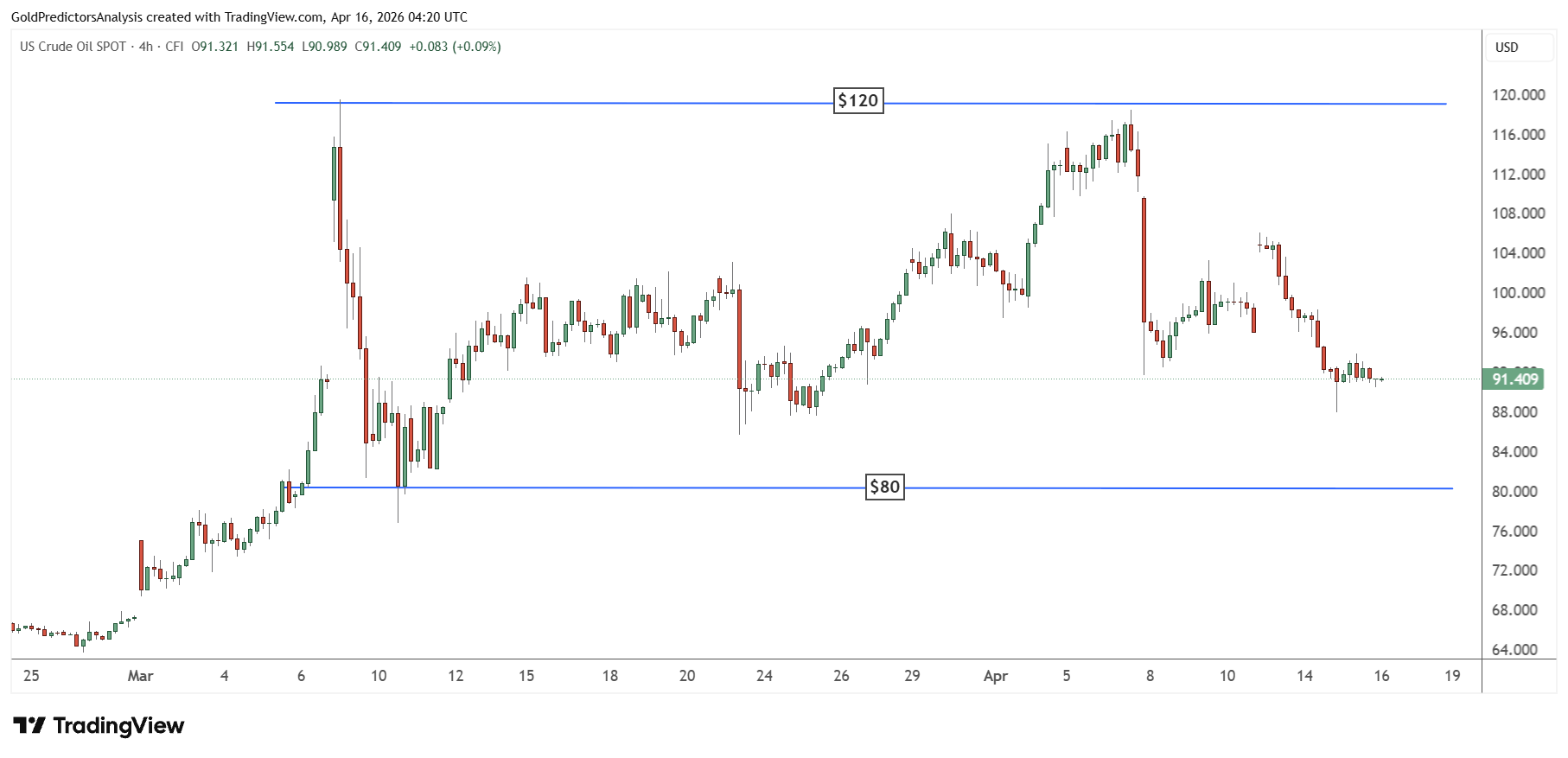Click the 72.000 price axis label

pos(1514,570)
